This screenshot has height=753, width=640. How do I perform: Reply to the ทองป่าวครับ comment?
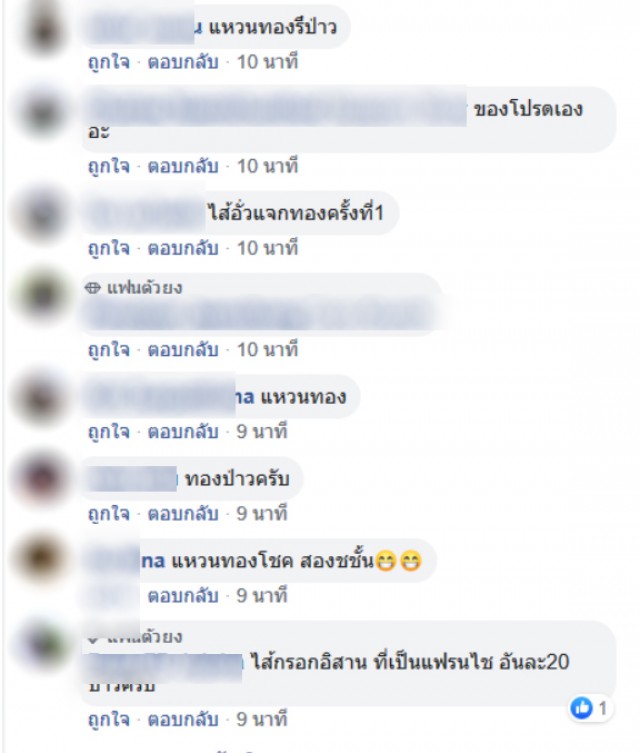tap(182, 514)
